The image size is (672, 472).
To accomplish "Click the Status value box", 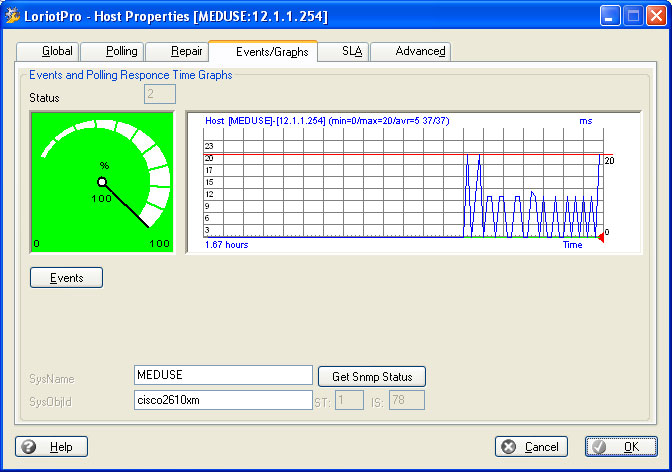I will [x=160, y=95].
